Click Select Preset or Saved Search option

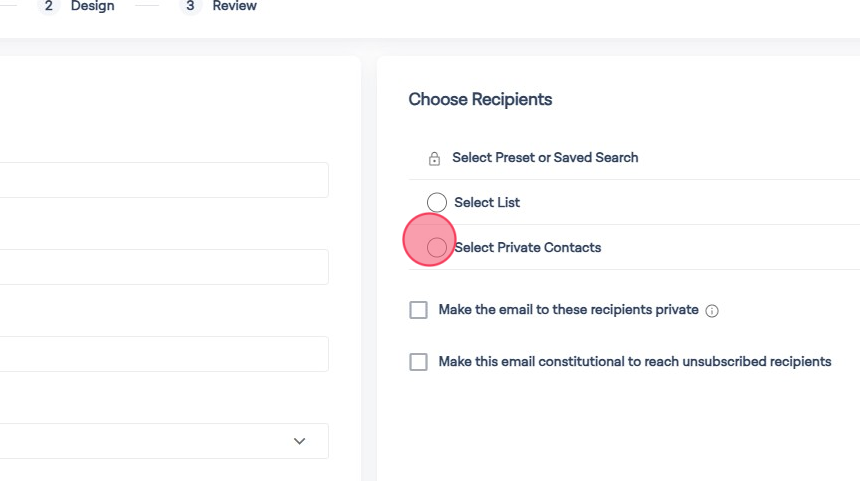point(545,157)
